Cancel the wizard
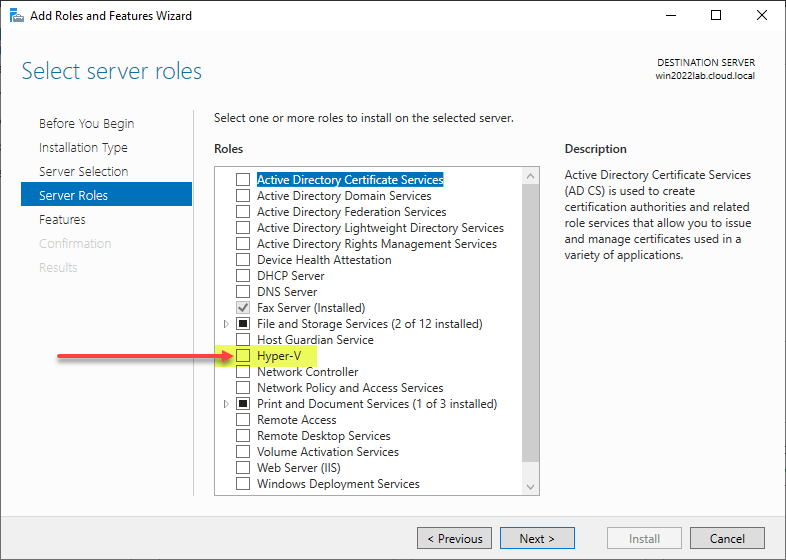The width and height of the screenshot is (786, 560). click(x=727, y=538)
